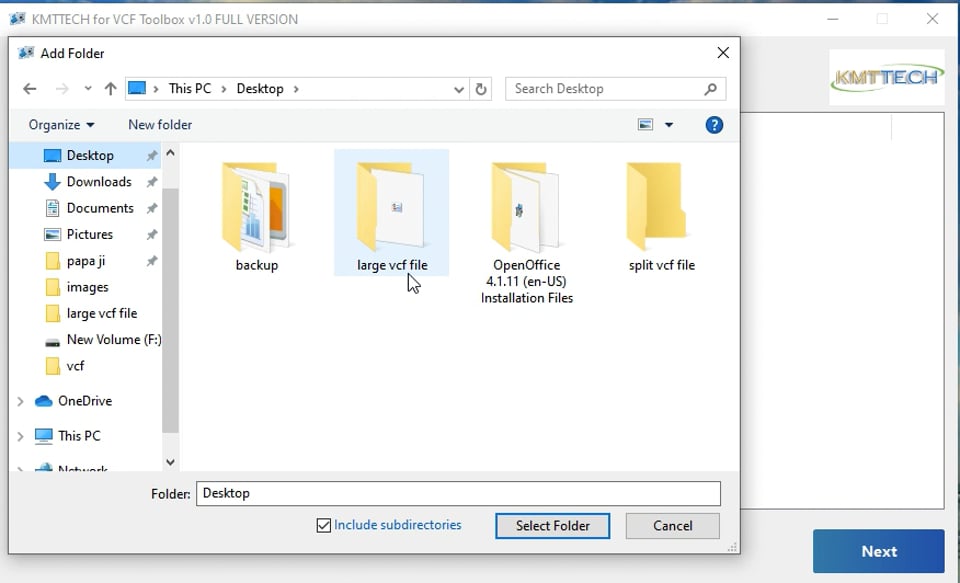Select large vcf file in sidebar

click(102, 314)
